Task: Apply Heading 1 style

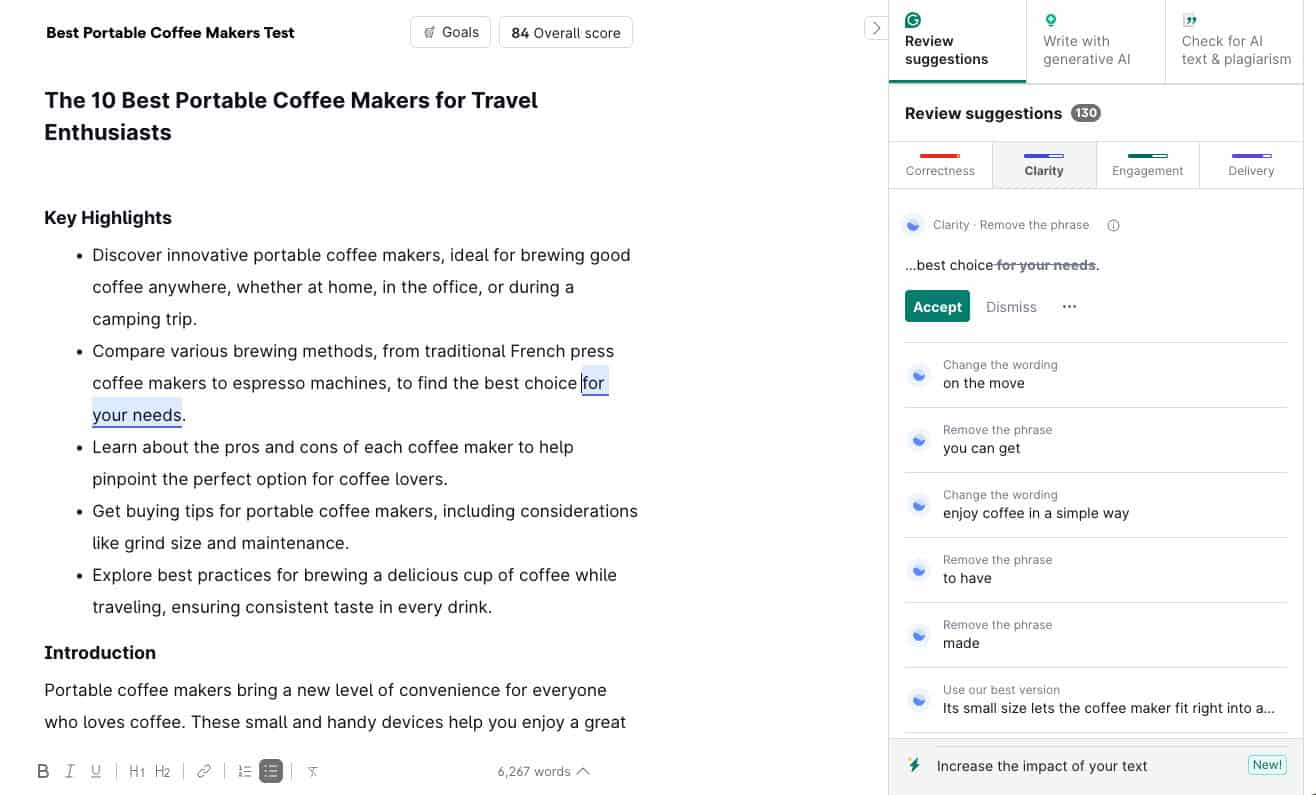Action: [x=137, y=771]
